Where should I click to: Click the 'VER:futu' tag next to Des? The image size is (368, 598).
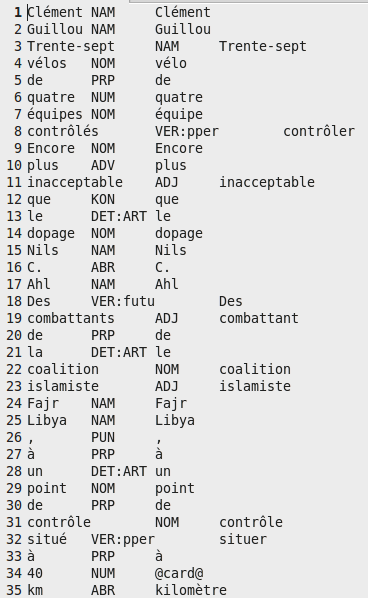[123, 302]
